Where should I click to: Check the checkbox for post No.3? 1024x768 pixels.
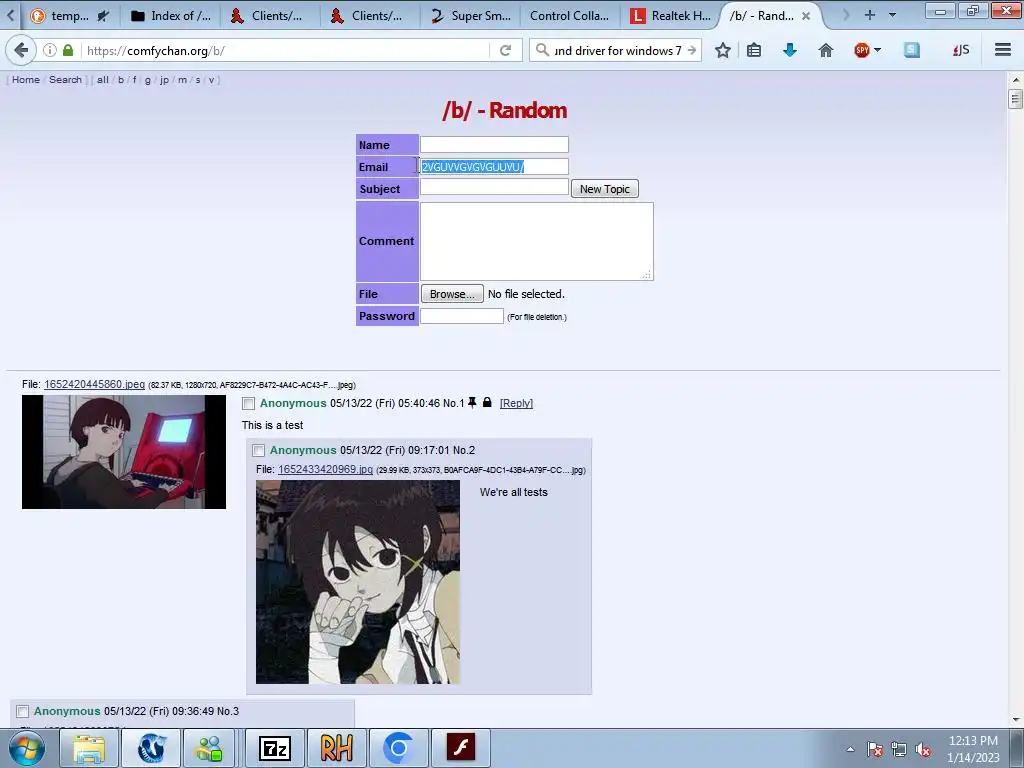pos(23,711)
